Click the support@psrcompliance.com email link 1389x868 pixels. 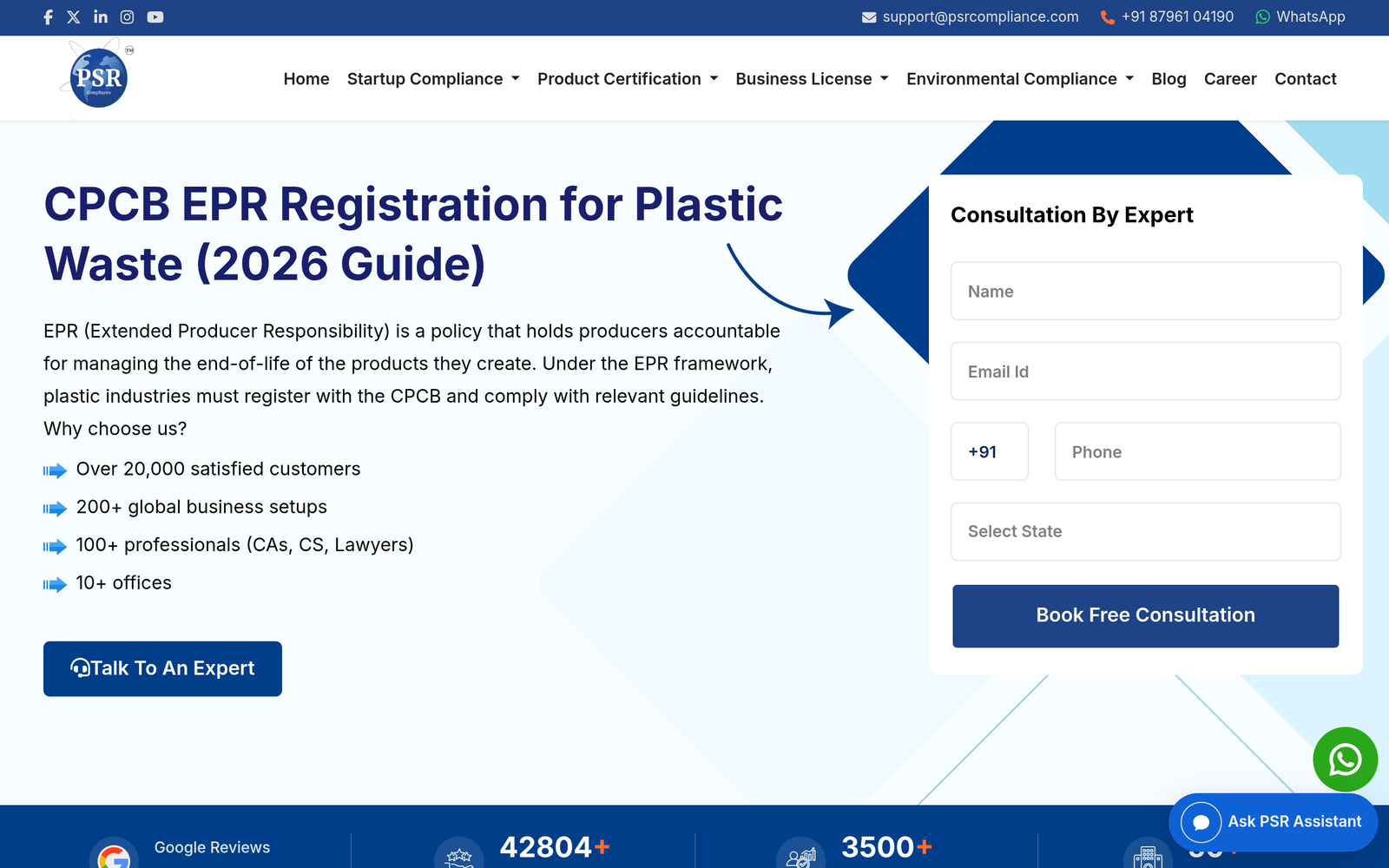[x=980, y=16]
